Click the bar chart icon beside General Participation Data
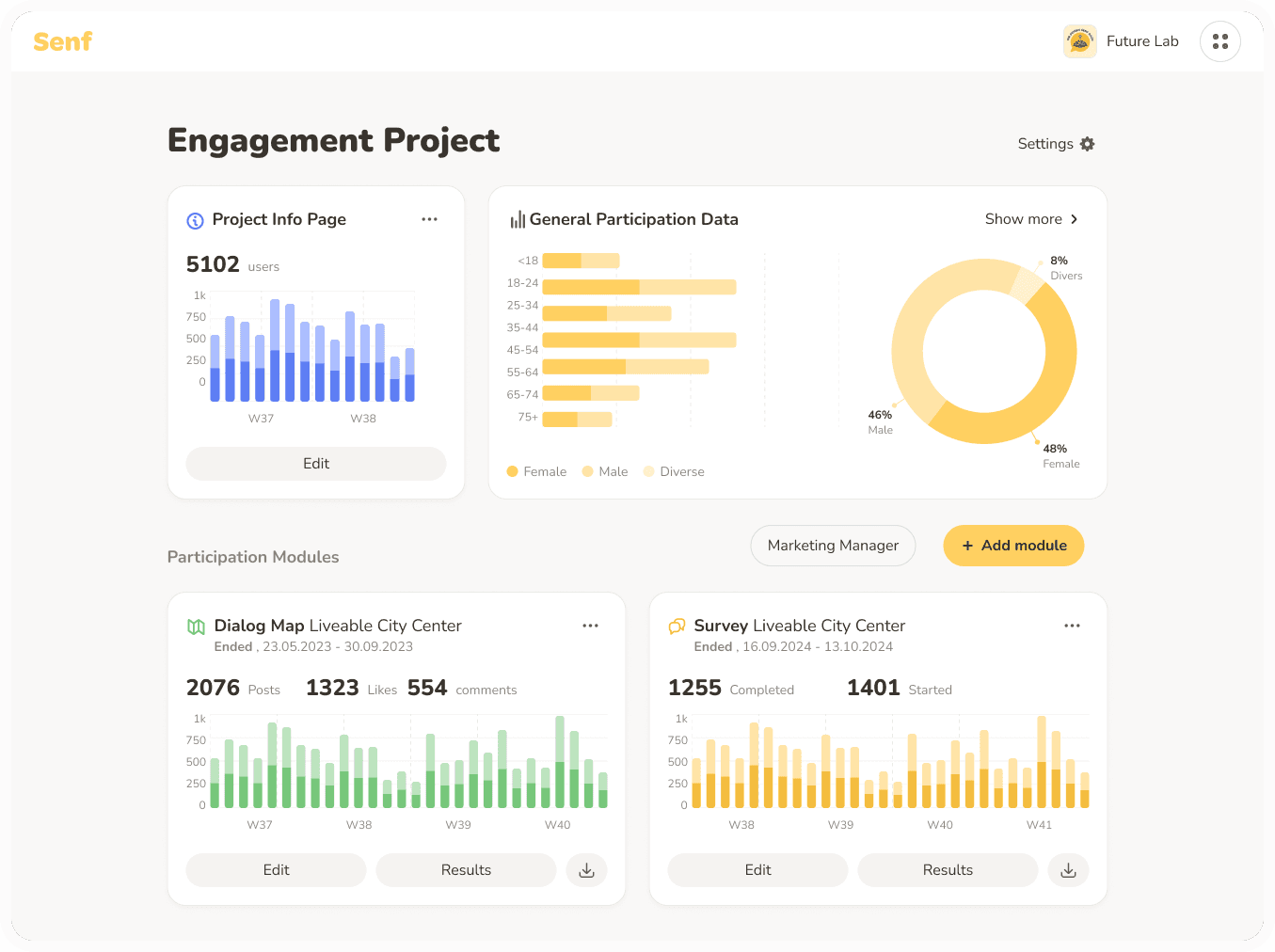This screenshot has width=1275, height=952. click(517, 218)
